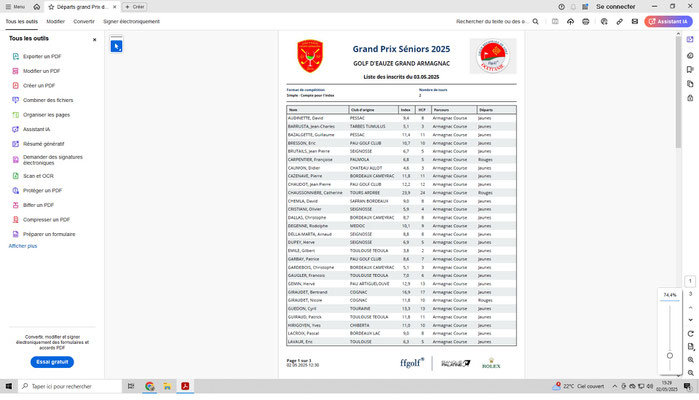This screenshot has height=400, width=699.
Task: Switch to the Modifier tab
Action: (56, 21)
